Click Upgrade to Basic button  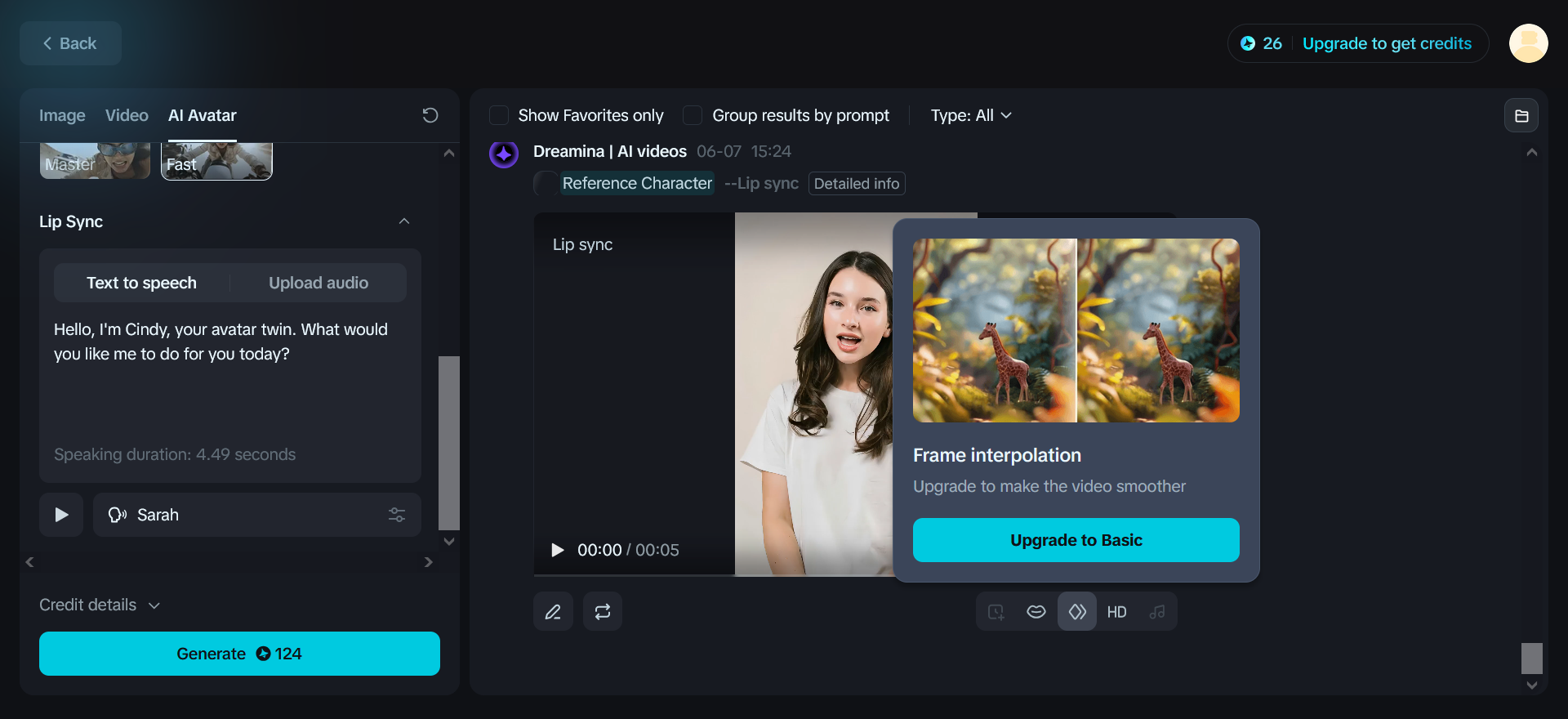point(1076,540)
